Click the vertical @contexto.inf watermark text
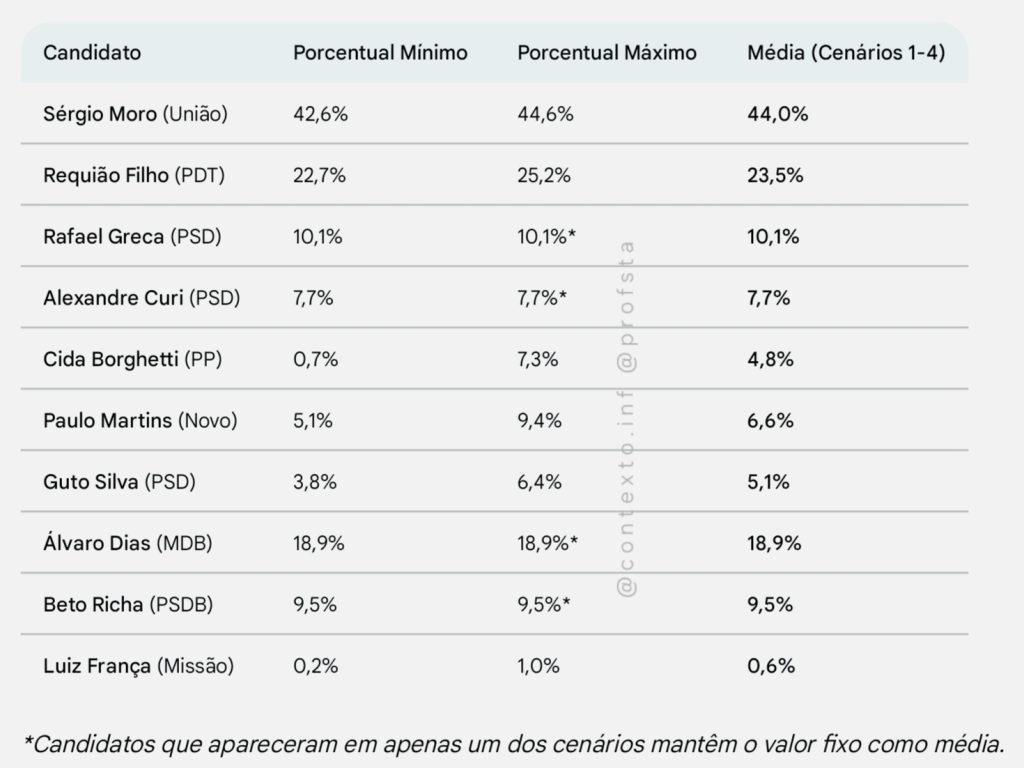1024x768 pixels. point(629,420)
